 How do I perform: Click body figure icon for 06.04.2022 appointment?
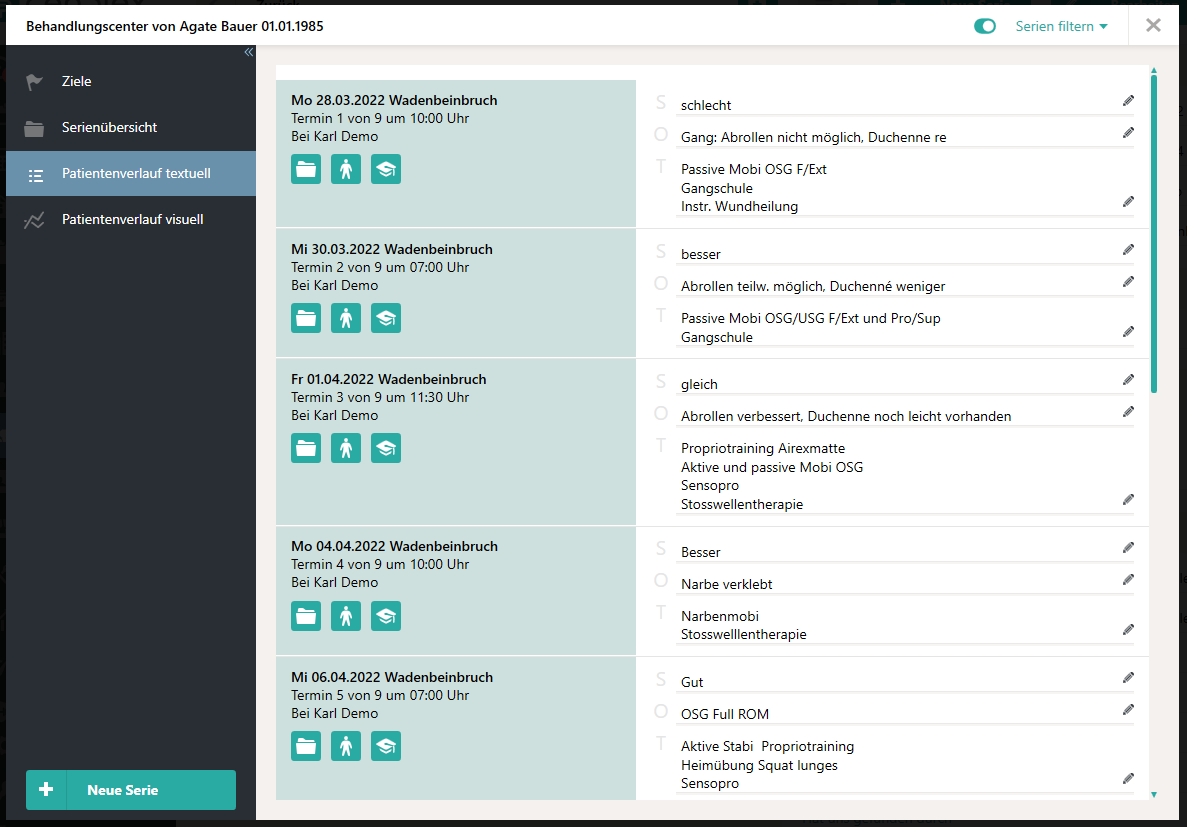(346, 746)
